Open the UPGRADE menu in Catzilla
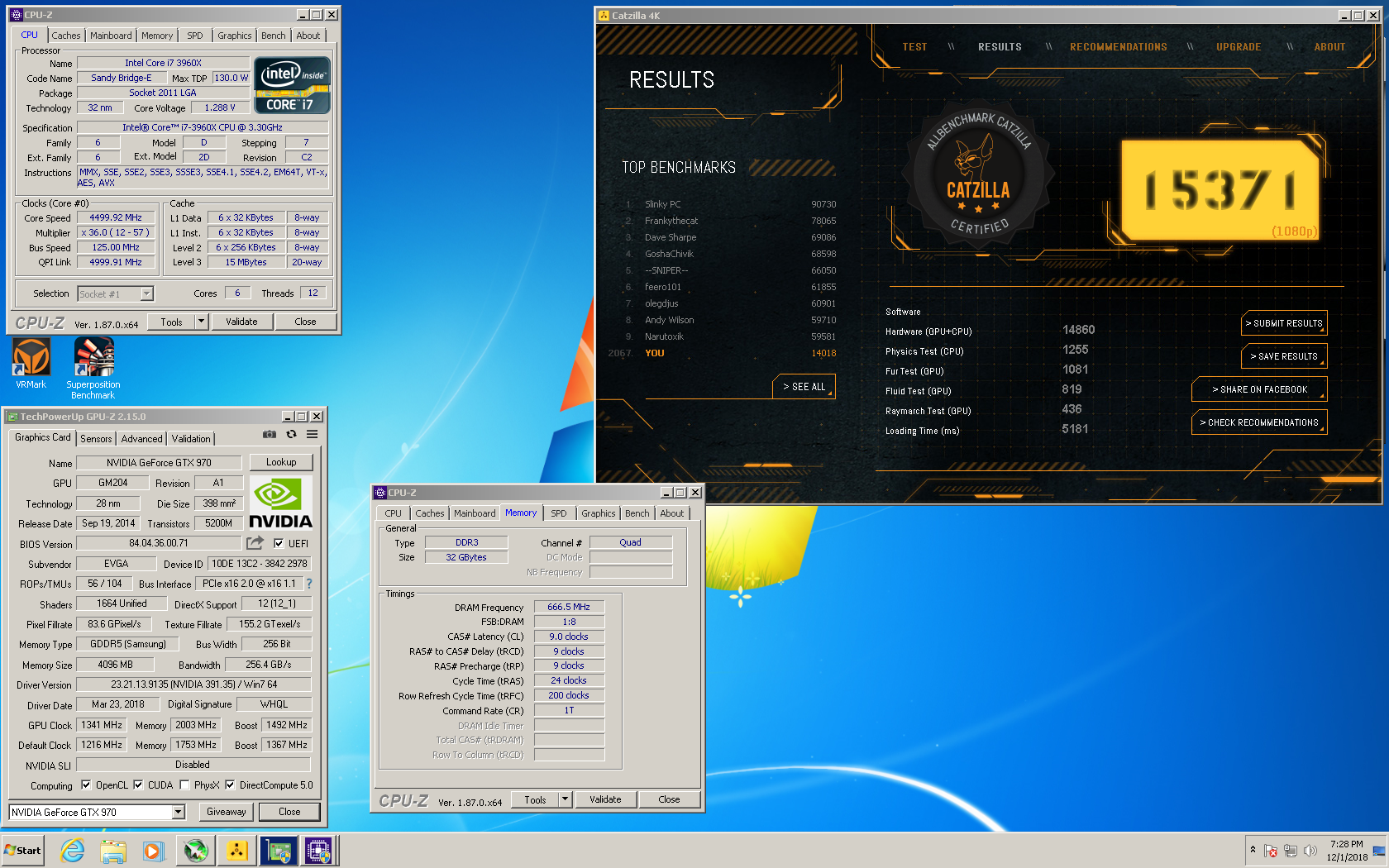Screen dimensions: 1389x868 tap(1238, 47)
